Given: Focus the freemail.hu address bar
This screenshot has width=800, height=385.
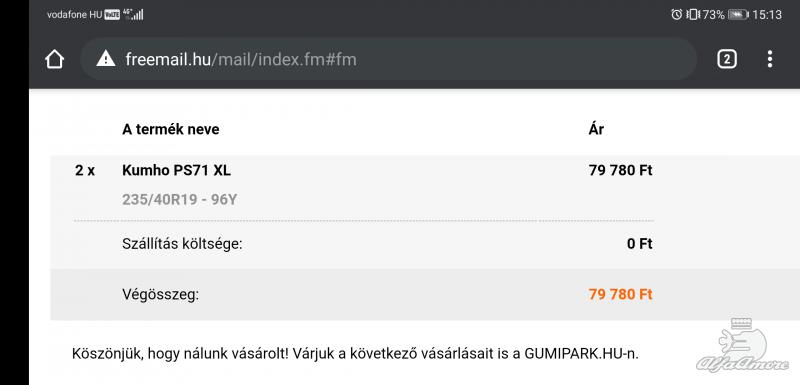Looking at the screenshot, I should [388, 59].
